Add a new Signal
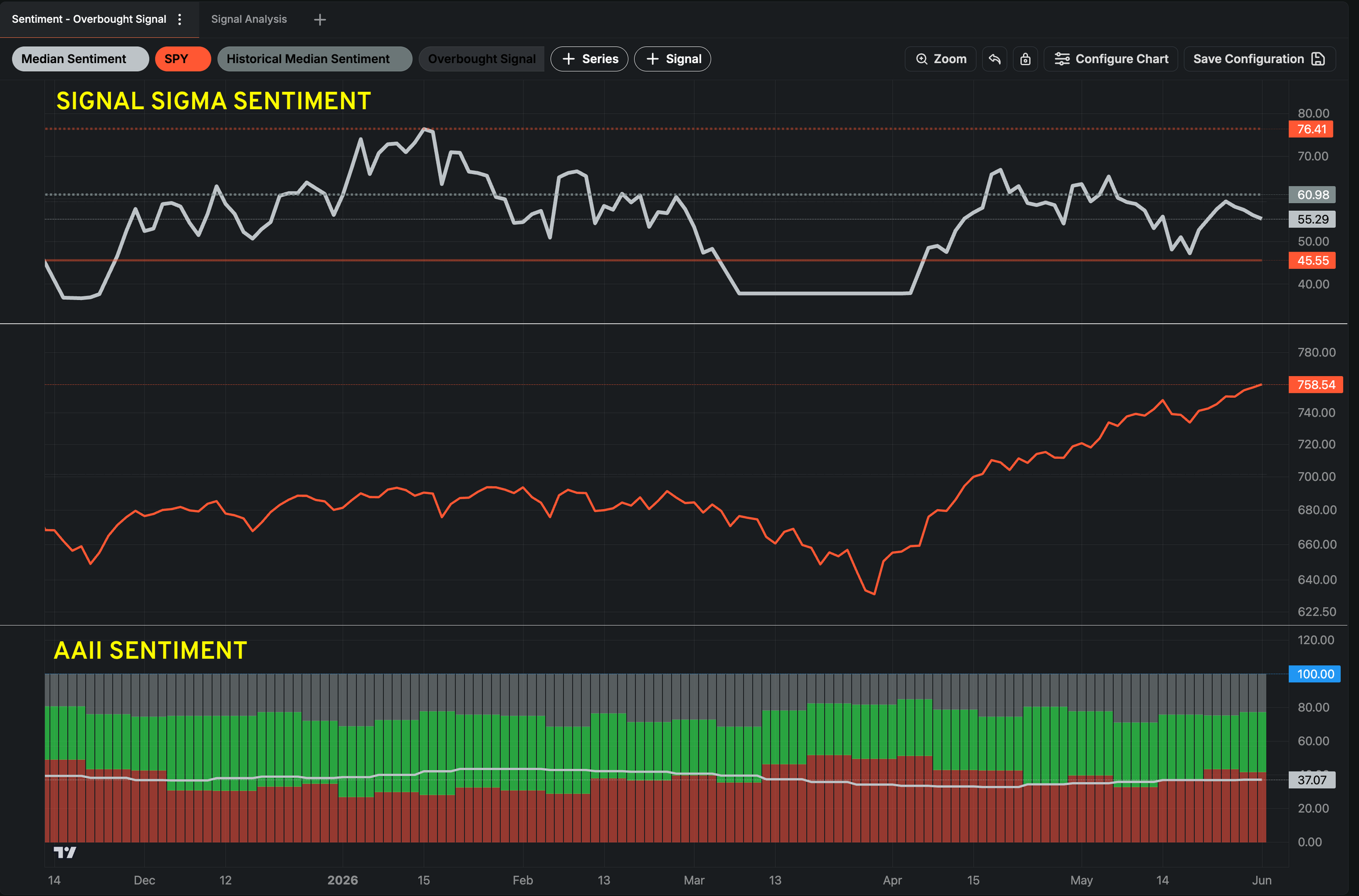This screenshot has width=1359, height=896. pos(673,59)
